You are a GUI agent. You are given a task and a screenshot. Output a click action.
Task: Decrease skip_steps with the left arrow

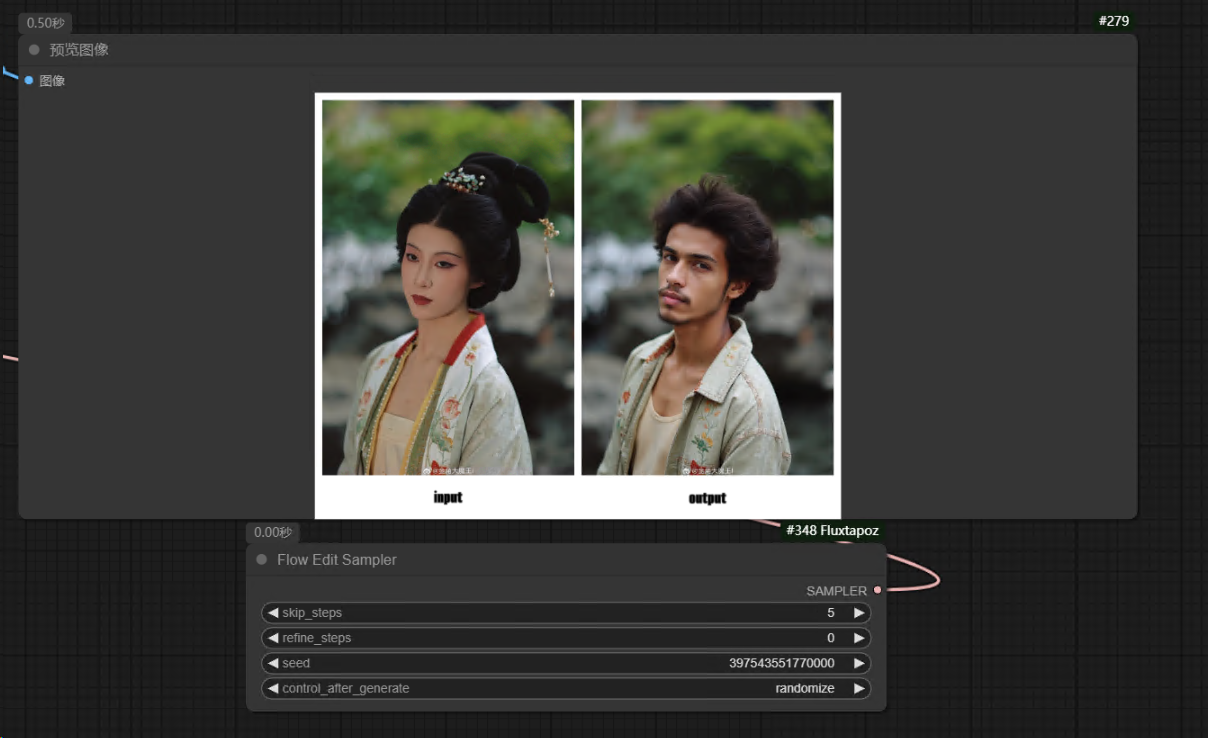click(x=273, y=613)
